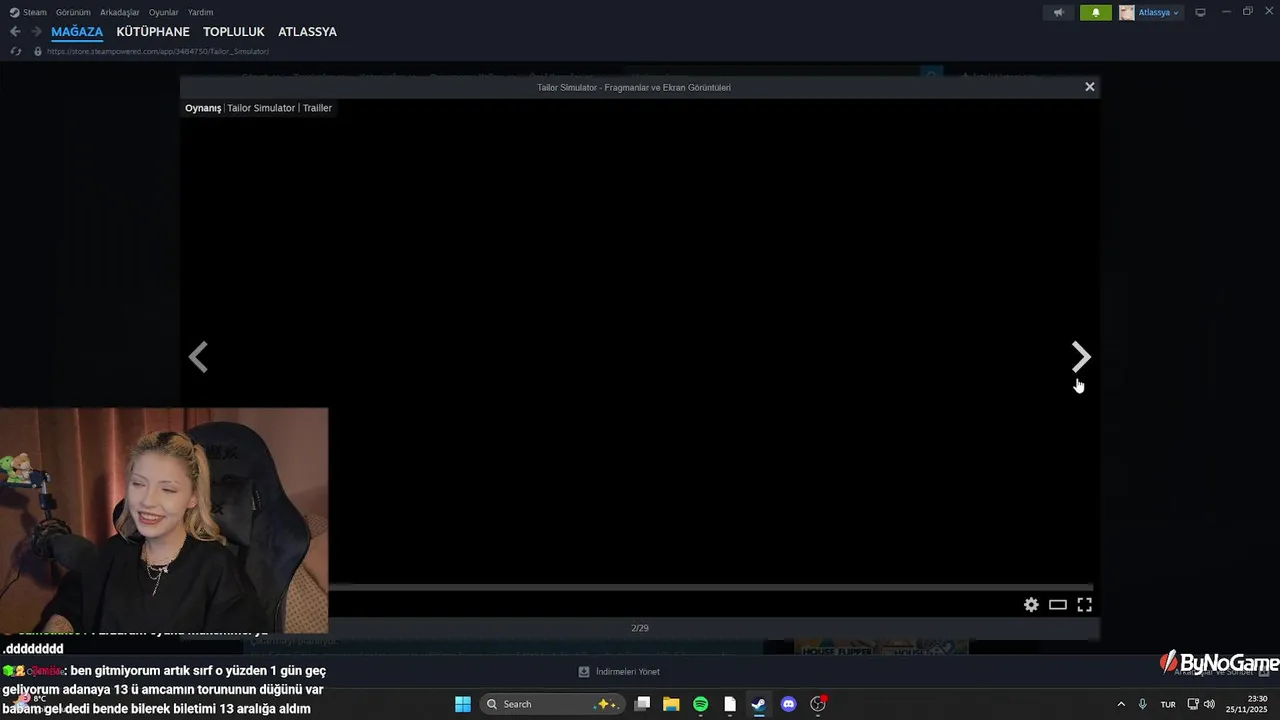Open the Arkadaşlar menu
This screenshot has width=1280, height=720.
point(120,12)
